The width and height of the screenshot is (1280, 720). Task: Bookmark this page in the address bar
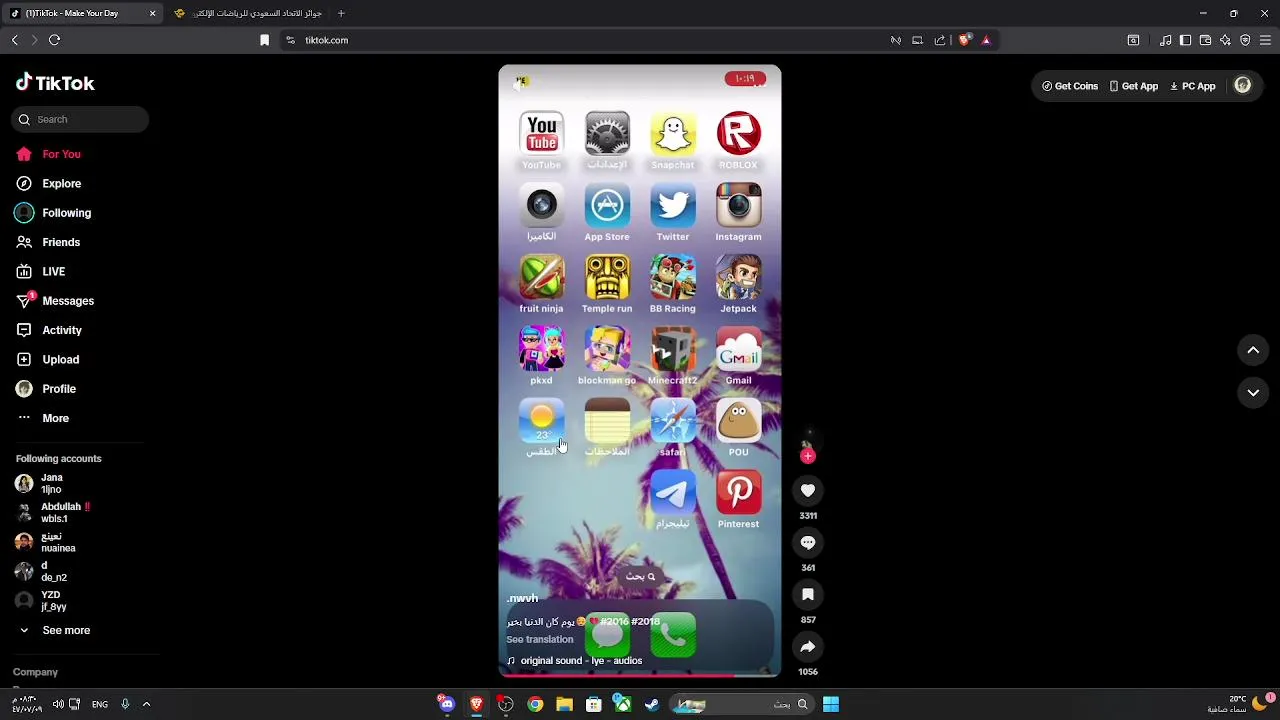[264, 40]
